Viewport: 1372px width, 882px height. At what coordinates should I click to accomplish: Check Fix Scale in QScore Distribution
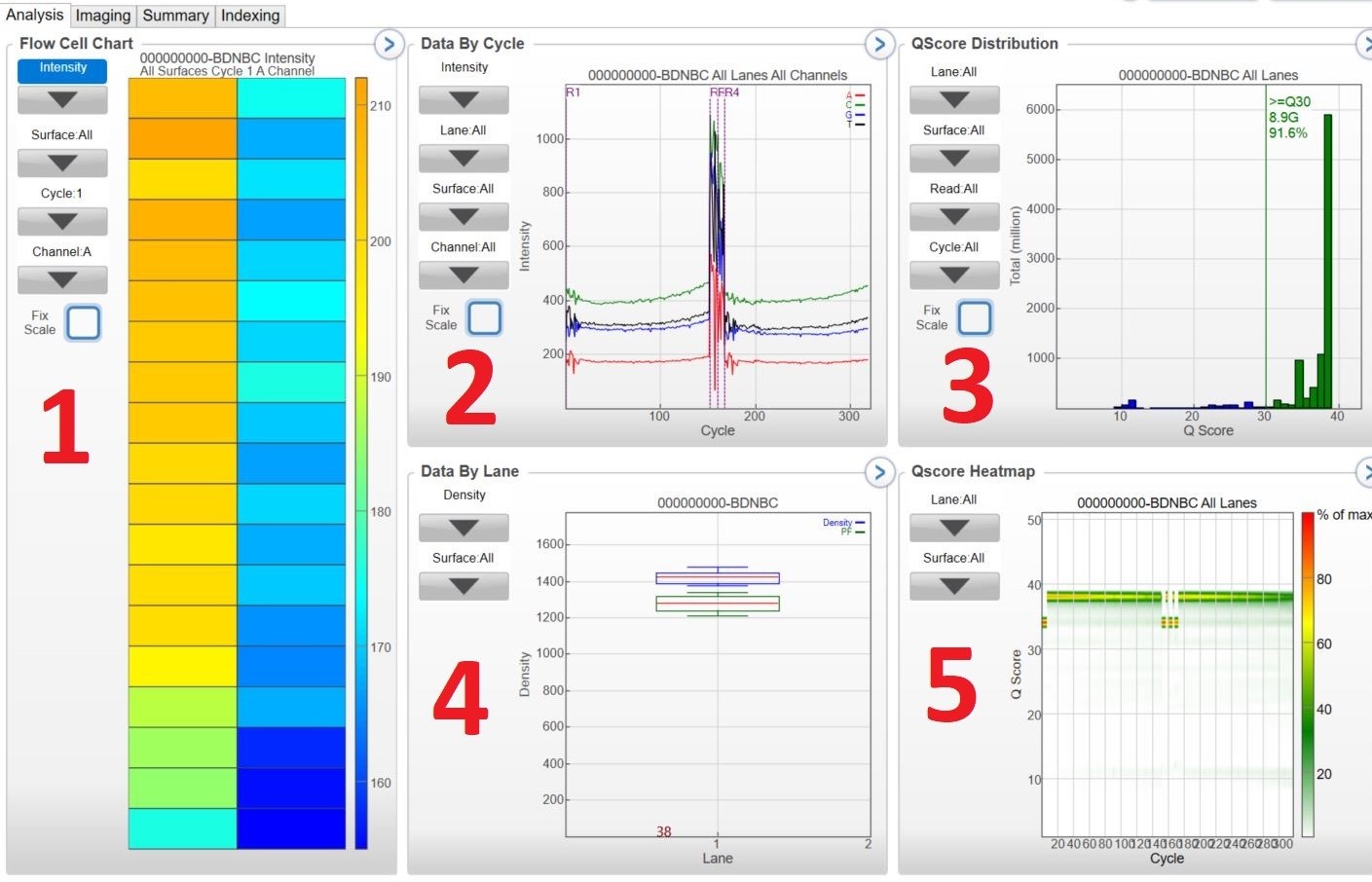pyautogui.click(x=975, y=317)
